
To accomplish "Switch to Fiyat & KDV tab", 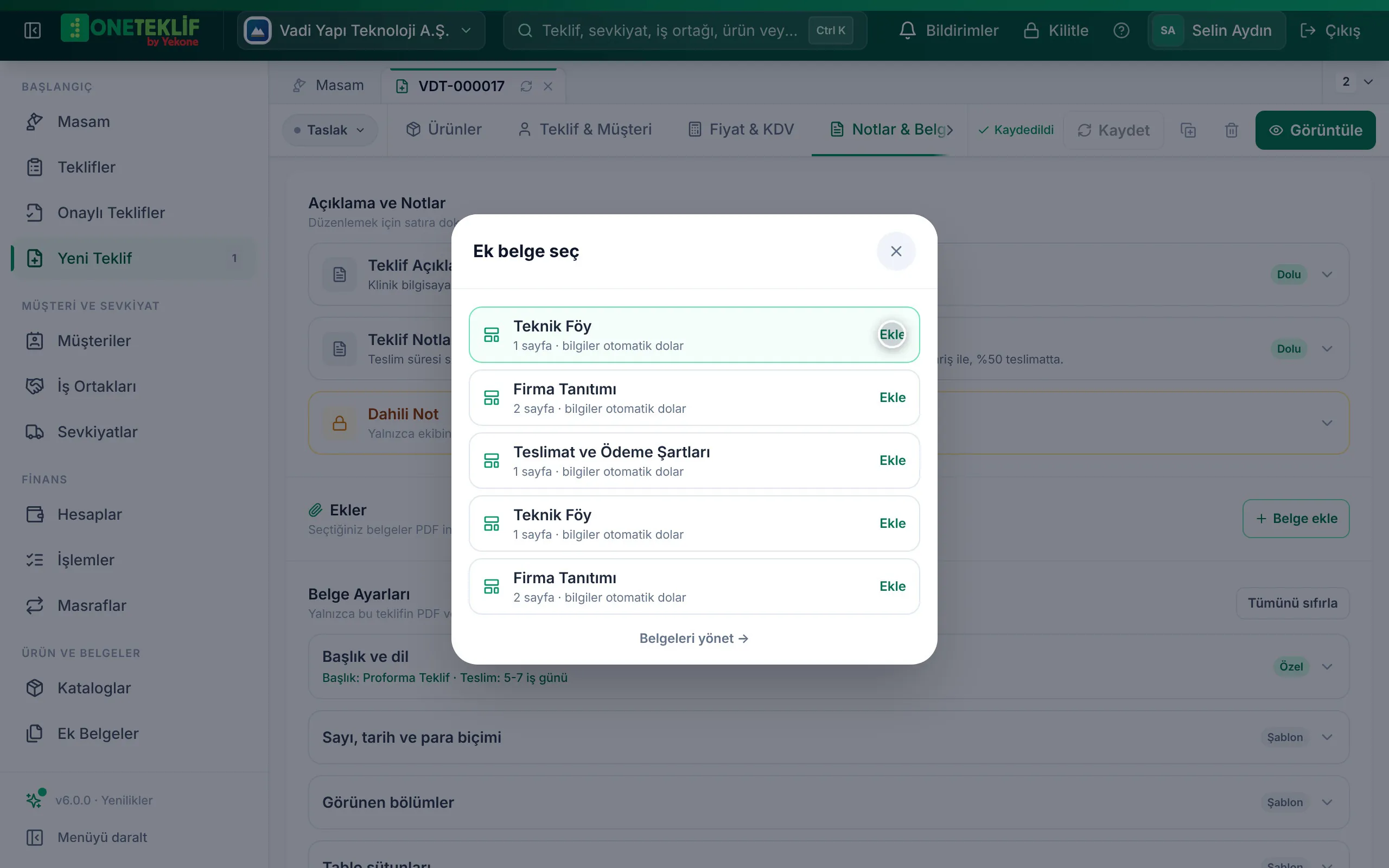I will [741, 130].
